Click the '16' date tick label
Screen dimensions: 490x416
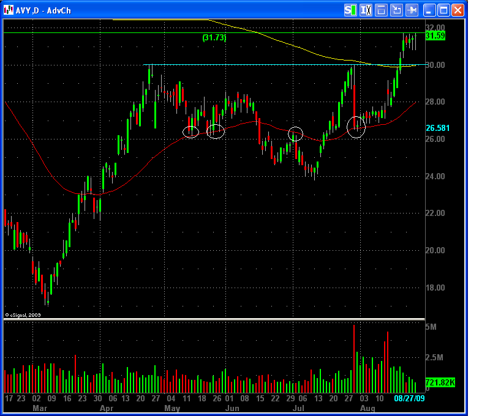coord(67,398)
